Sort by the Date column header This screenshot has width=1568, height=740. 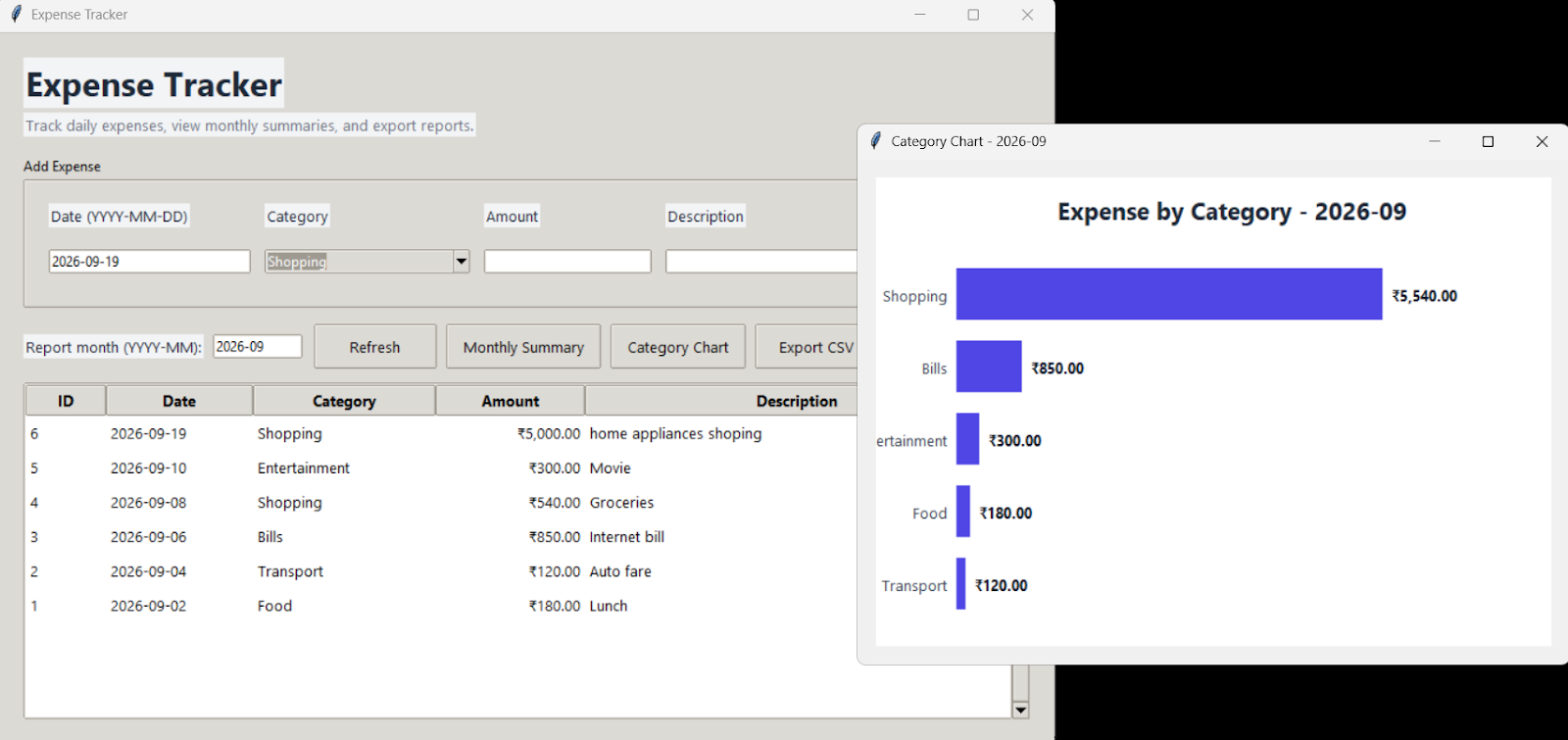pyautogui.click(x=179, y=401)
